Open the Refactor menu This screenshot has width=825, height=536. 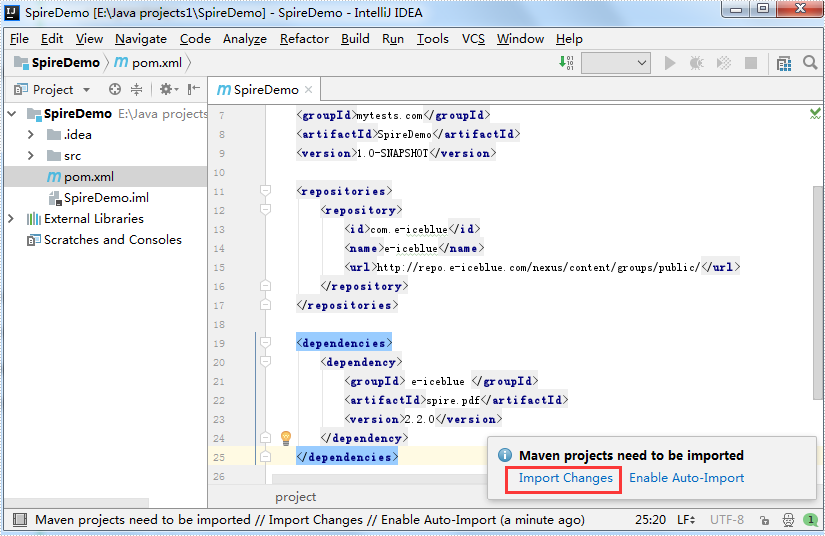coord(304,39)
